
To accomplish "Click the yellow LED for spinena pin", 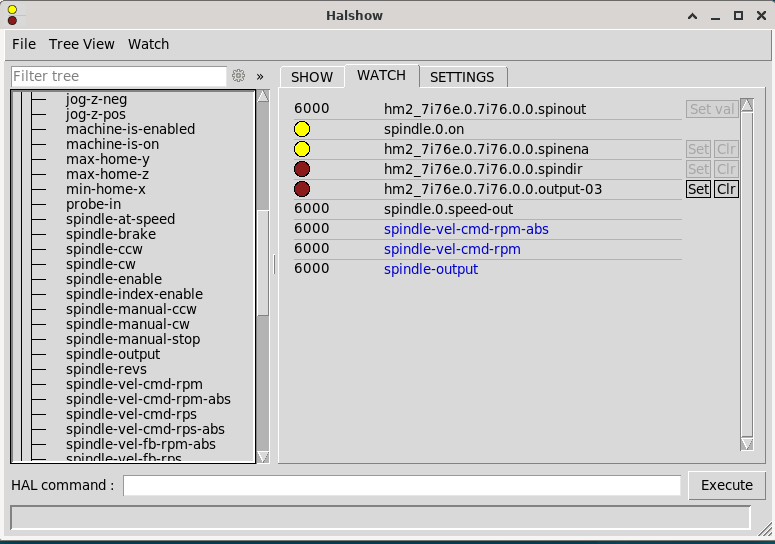I will (x=302, y=149).
